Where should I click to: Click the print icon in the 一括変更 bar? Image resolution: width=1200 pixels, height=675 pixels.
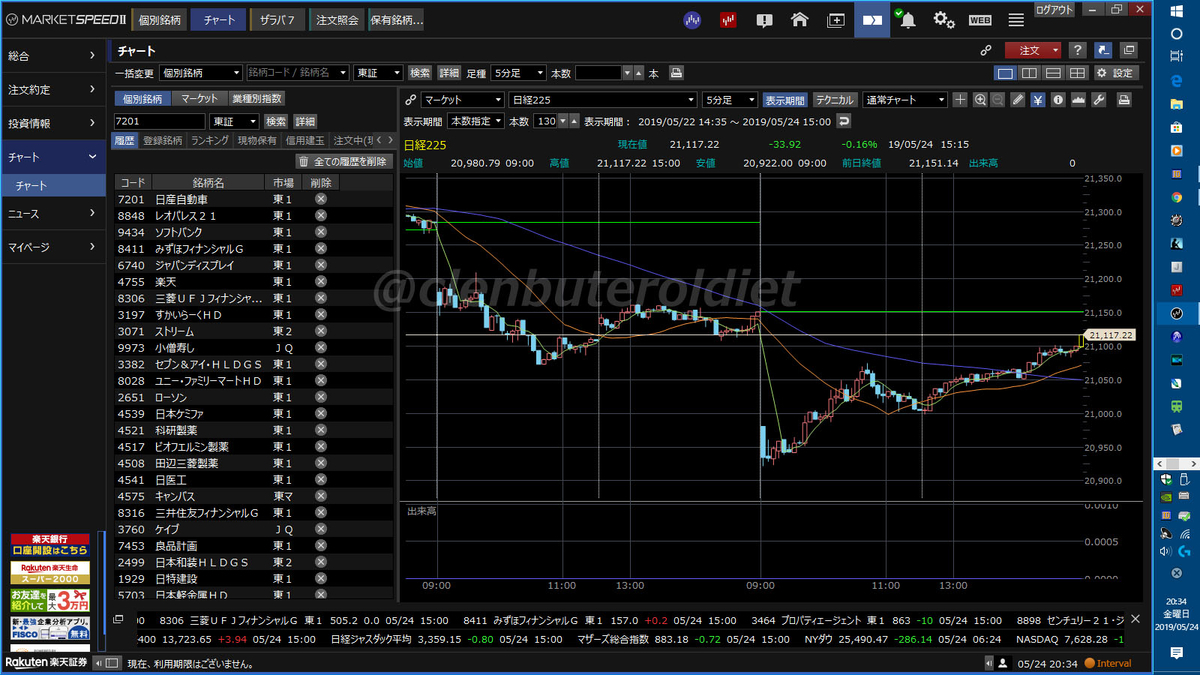[x=677, y=73]
